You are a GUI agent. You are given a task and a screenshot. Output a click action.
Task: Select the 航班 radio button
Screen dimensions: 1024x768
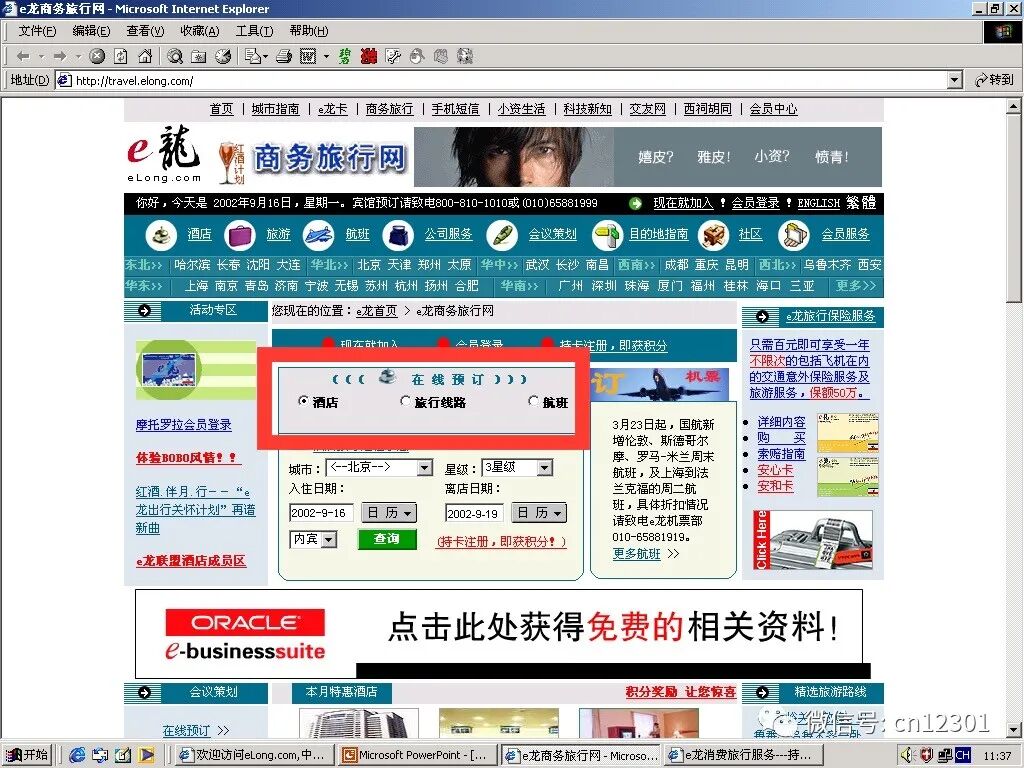coord(533,401)
